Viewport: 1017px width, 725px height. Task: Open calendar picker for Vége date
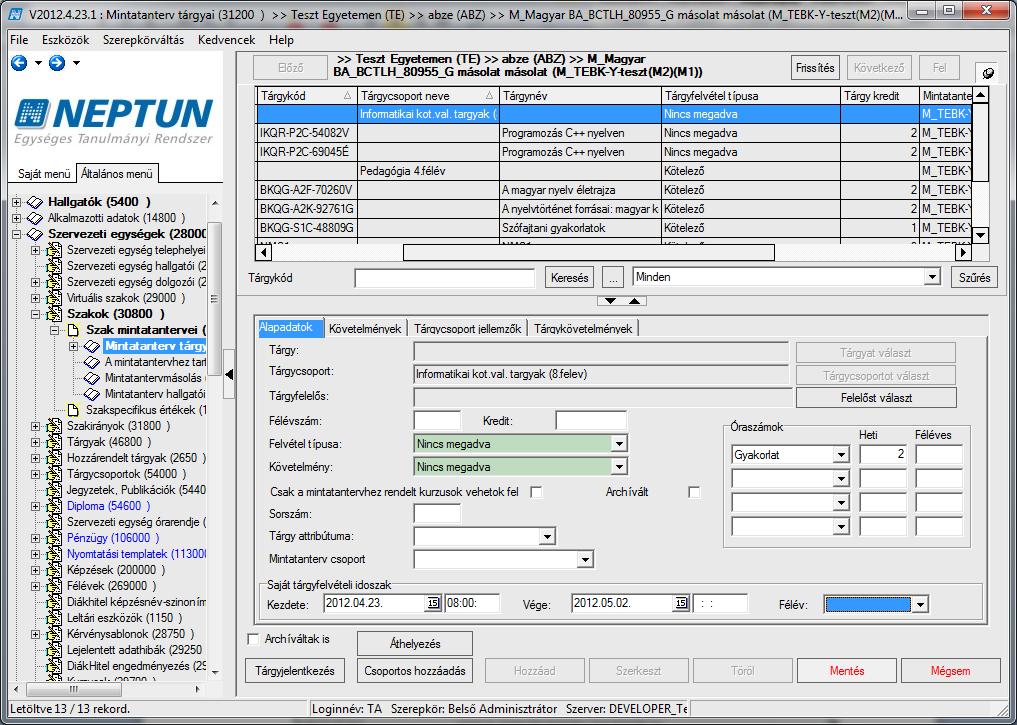(x=680, y=603)
